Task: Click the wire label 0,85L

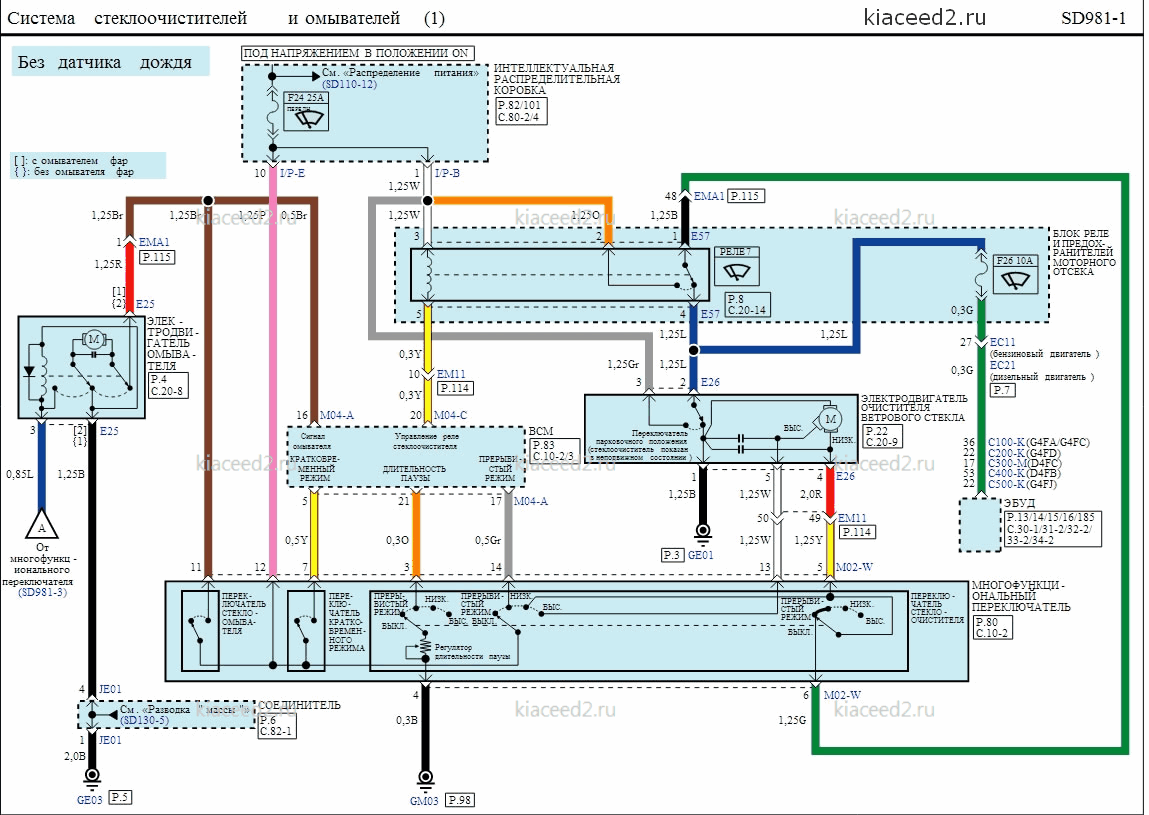Action: click(x=21, y=475)
